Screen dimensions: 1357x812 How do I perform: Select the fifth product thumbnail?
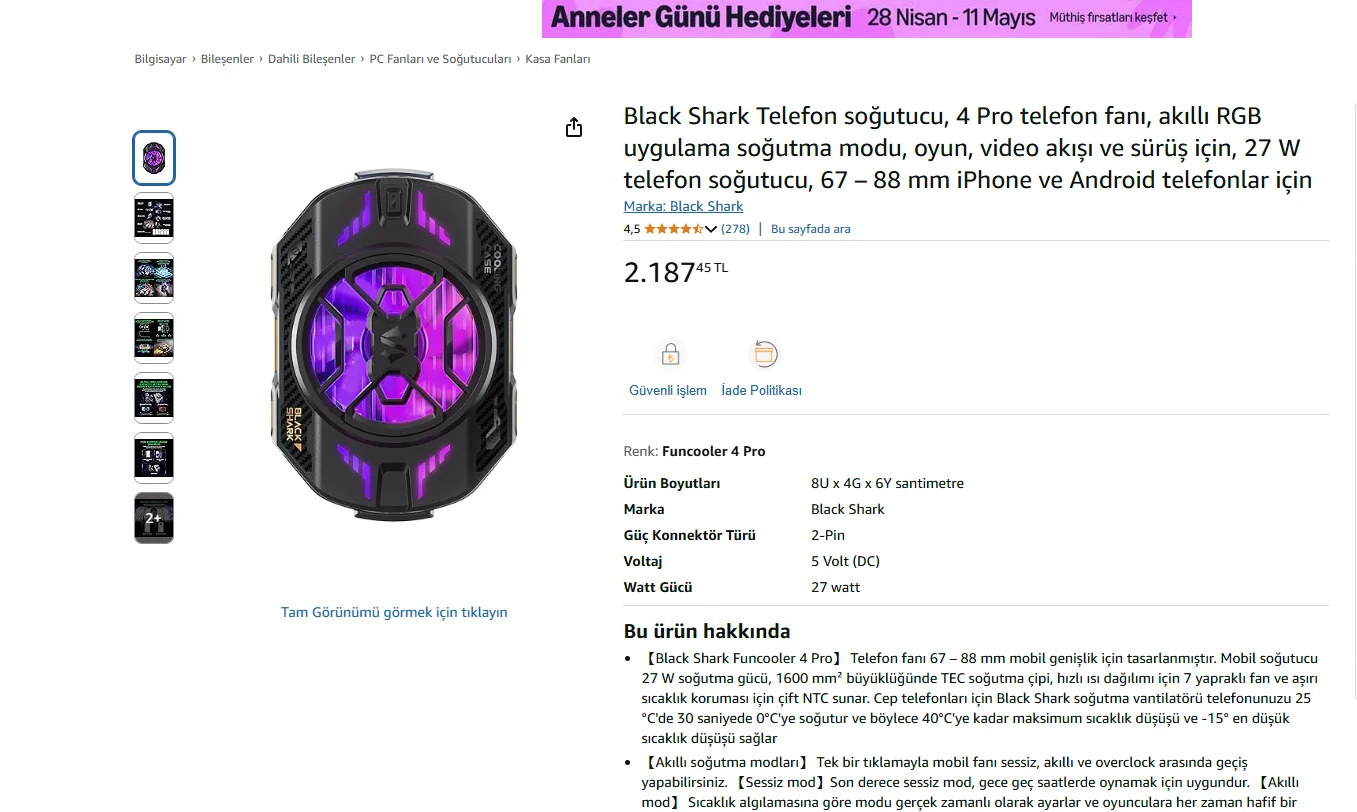click(154, 398)
